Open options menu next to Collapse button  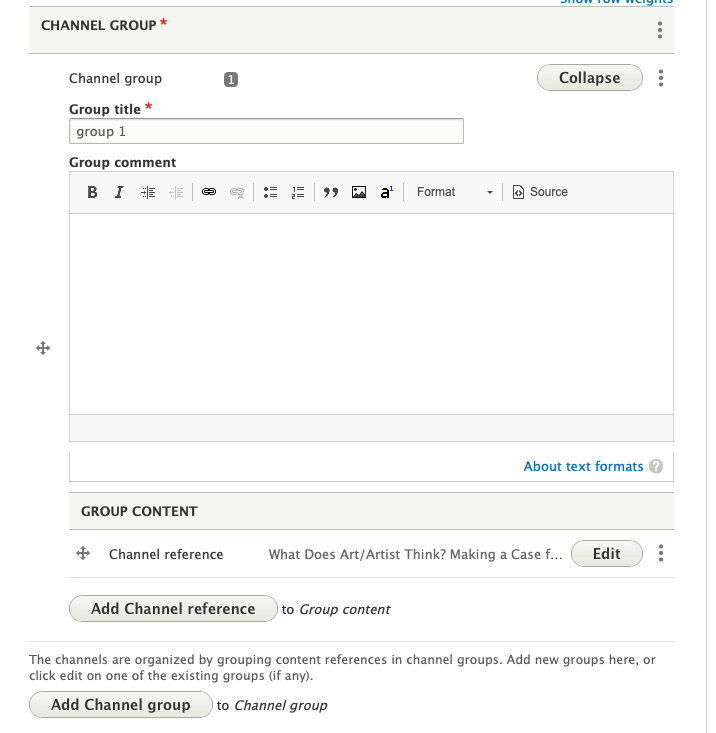coord(661,78)
